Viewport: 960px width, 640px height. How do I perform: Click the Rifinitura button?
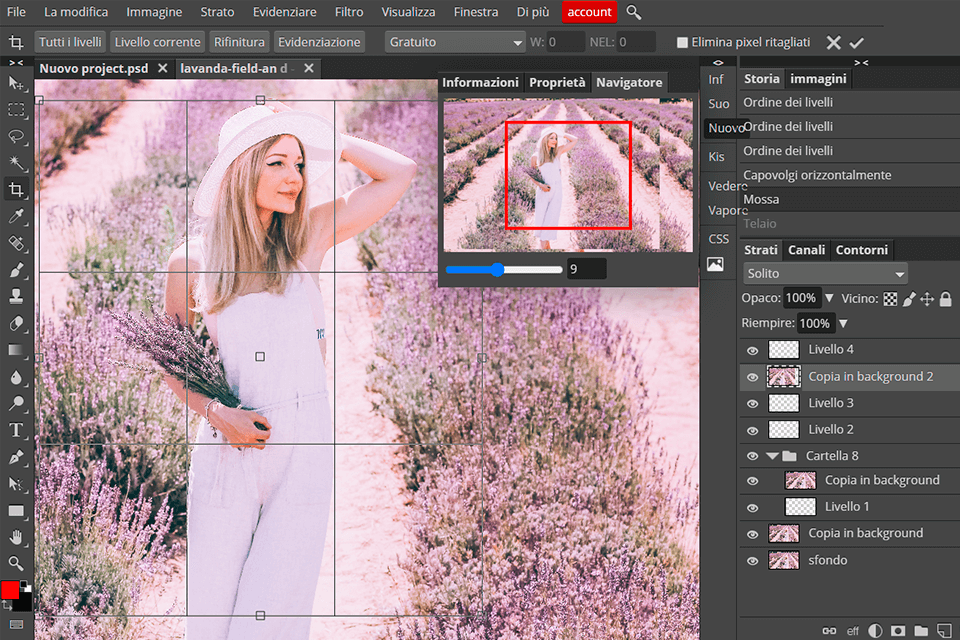pyautogui.click(x=239, y=42)
